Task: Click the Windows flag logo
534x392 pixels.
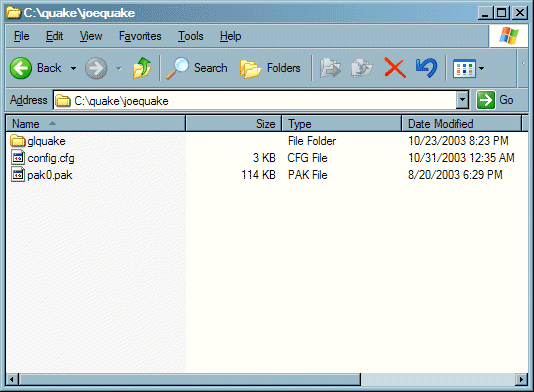Action: (x=509, y=36)
